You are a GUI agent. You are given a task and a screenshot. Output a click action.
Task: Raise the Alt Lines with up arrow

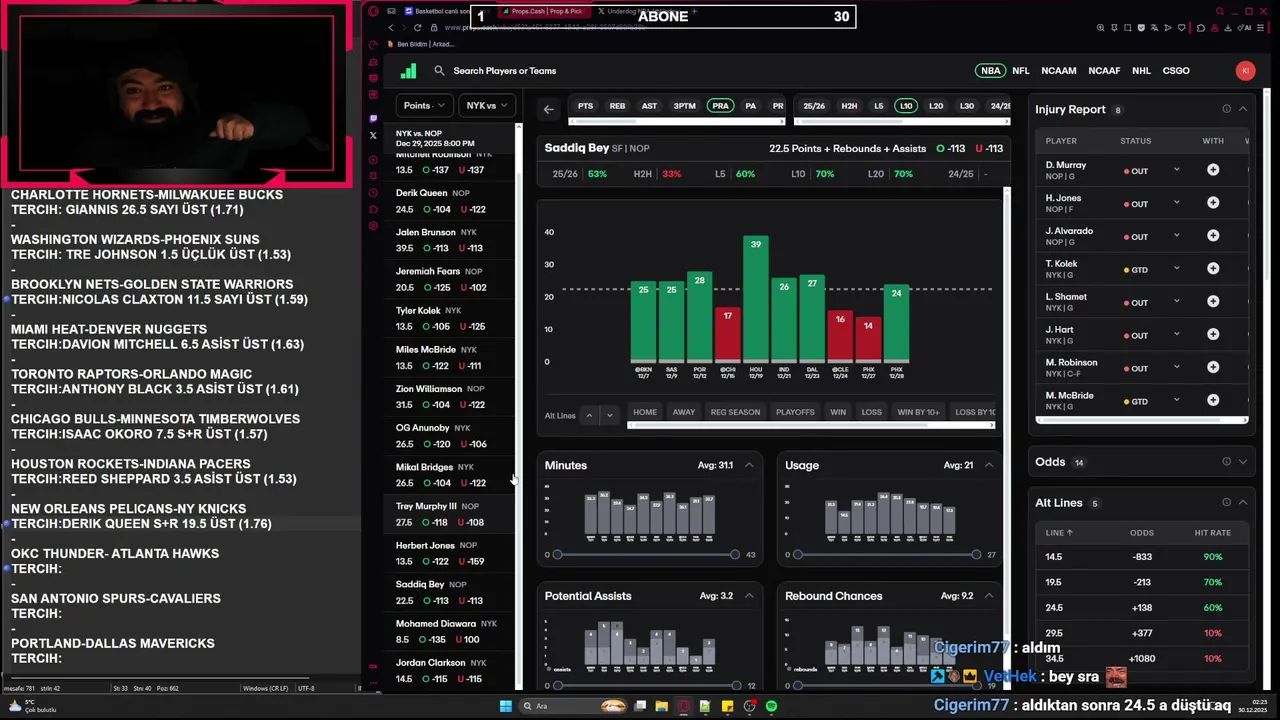point(589,415)
